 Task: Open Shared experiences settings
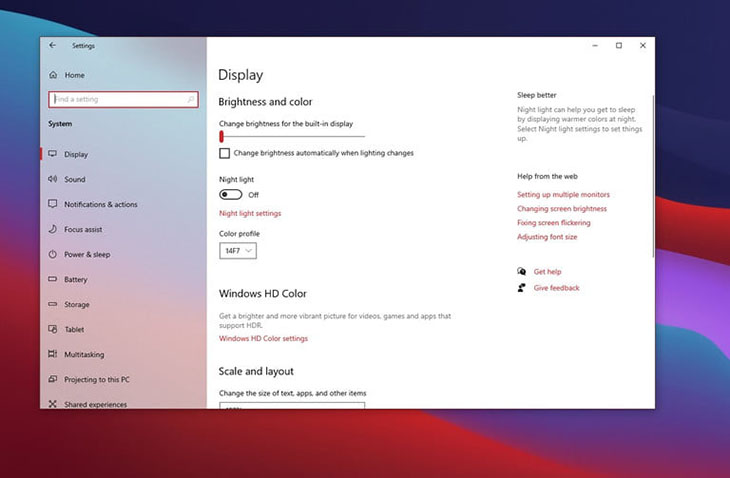click(x=95, y=404)
